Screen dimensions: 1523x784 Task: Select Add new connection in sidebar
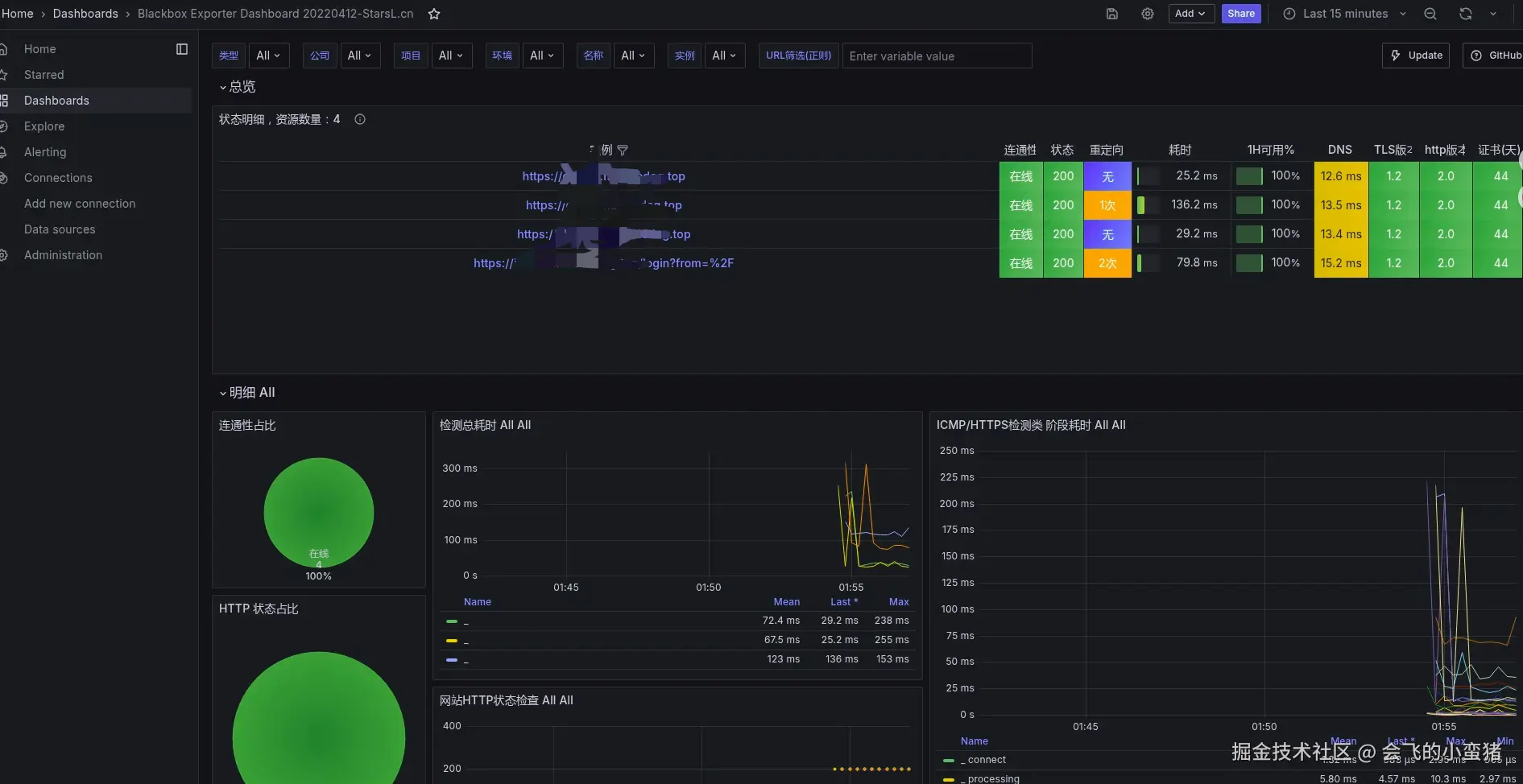(80, 204)
